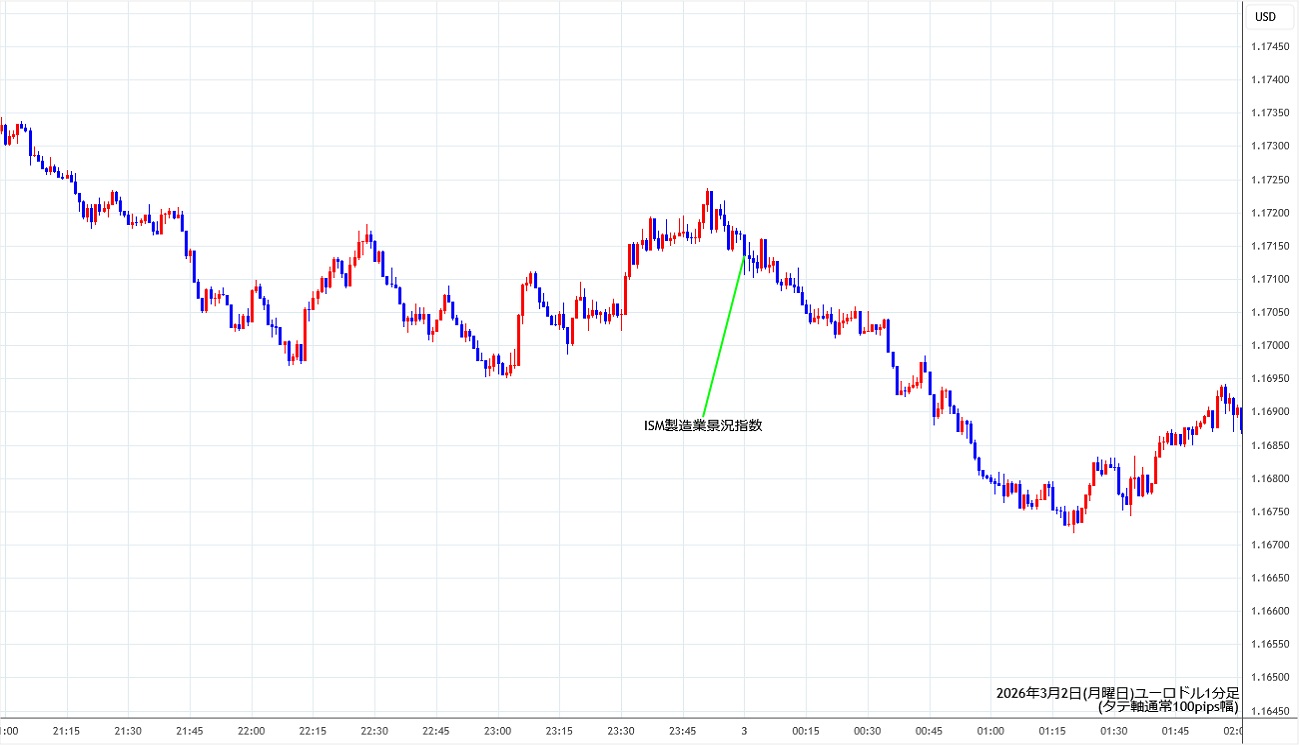
Task: Click the USD currency label on price axis
Action: 1265,16
